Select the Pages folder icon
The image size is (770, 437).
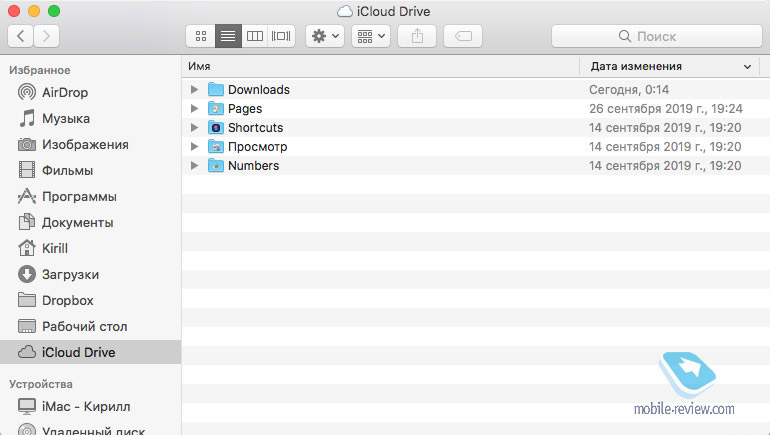click(216, 109)
